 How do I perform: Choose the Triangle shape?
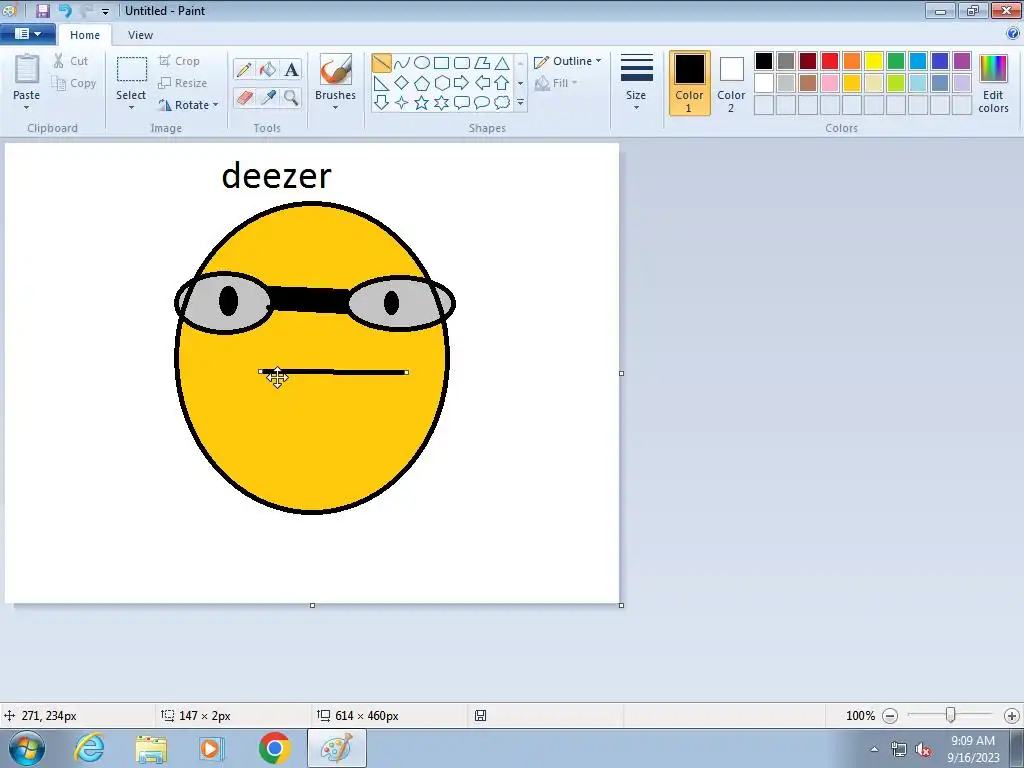click(x=502, y=63)
